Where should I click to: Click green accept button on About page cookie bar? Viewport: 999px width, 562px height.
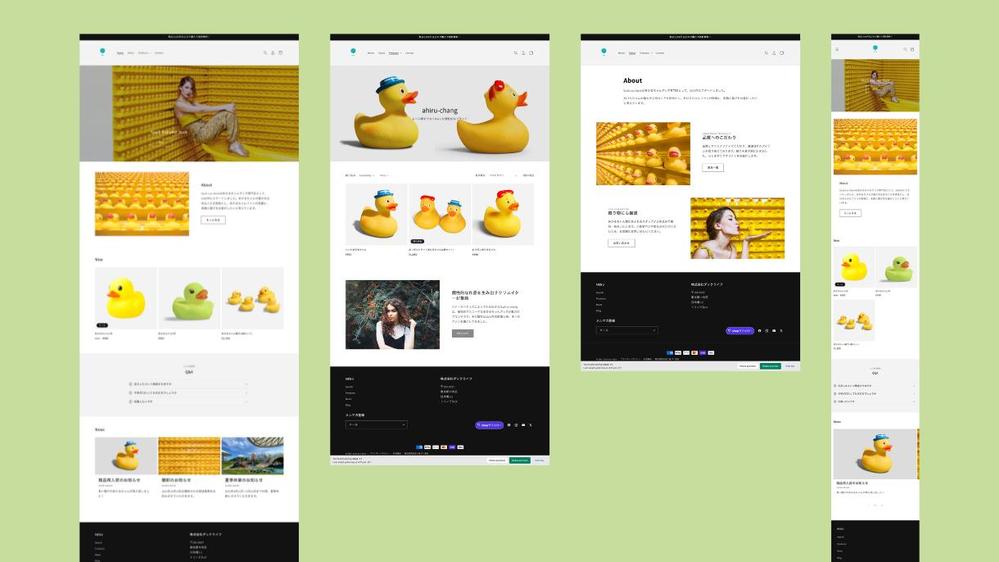770,366
